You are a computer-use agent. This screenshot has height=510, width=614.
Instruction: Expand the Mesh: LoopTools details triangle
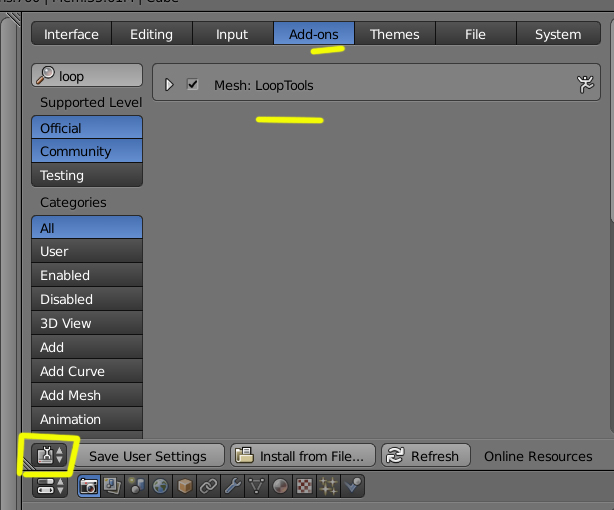pyautogui.click(x=169, y=84)
